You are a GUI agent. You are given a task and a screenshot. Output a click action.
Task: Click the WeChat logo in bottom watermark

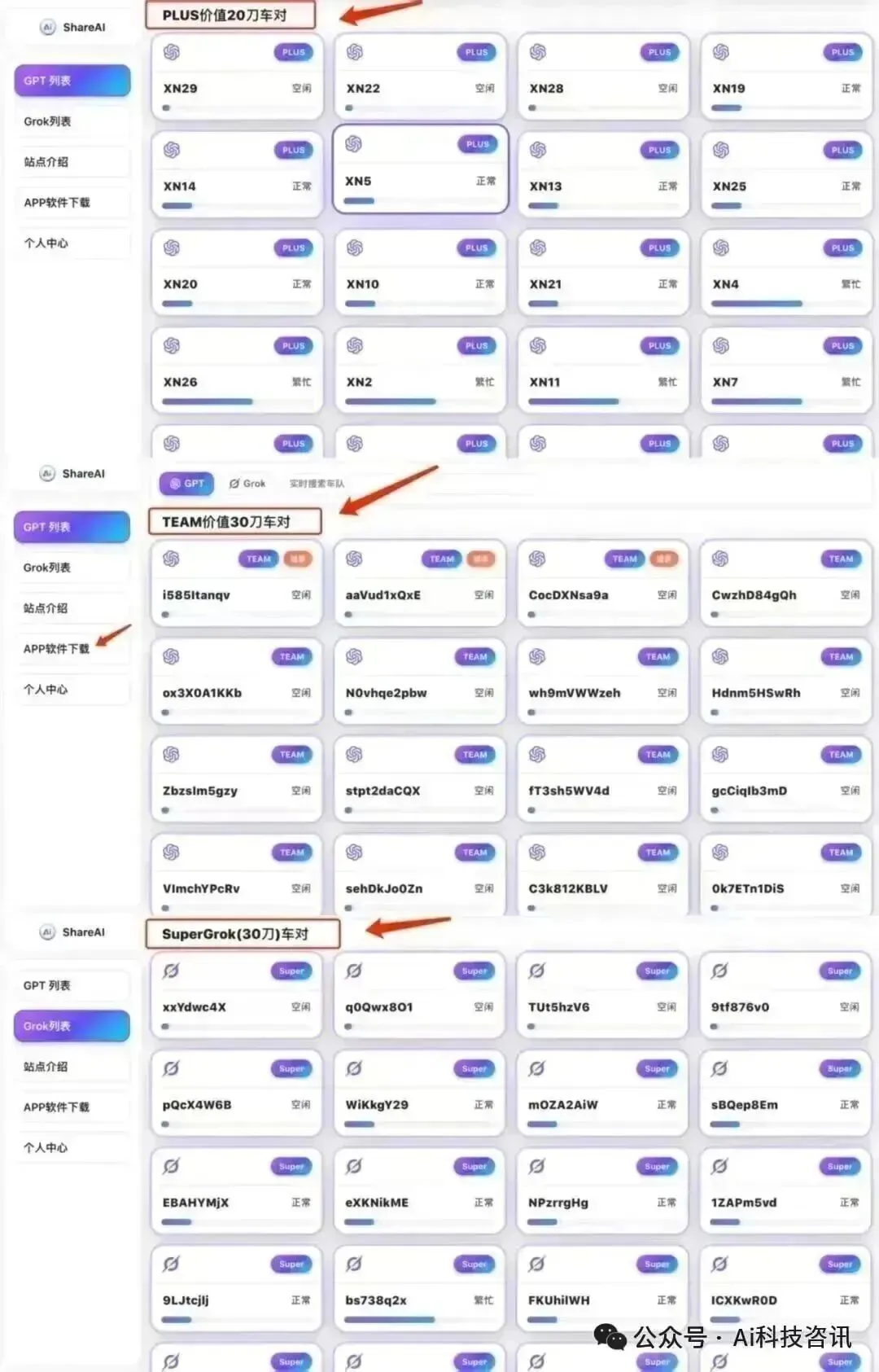610,1337
